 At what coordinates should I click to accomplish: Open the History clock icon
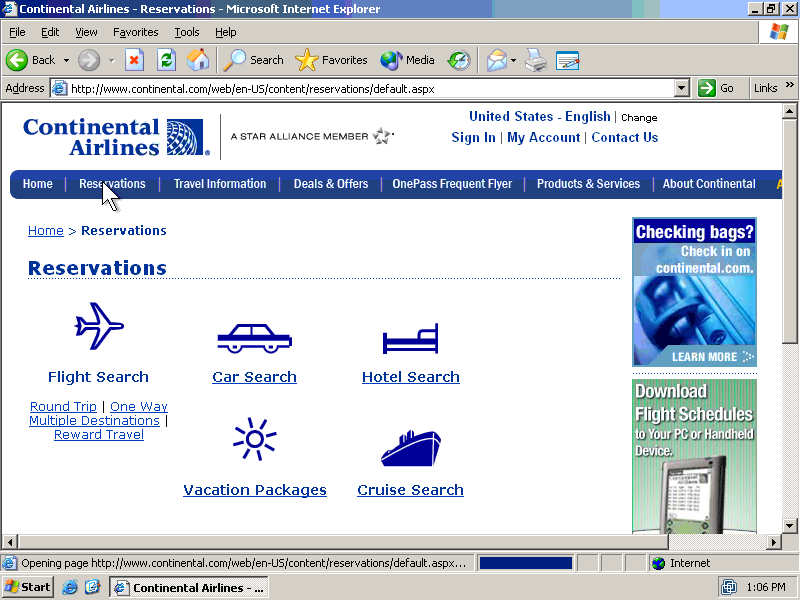click(x=459, y=60)
